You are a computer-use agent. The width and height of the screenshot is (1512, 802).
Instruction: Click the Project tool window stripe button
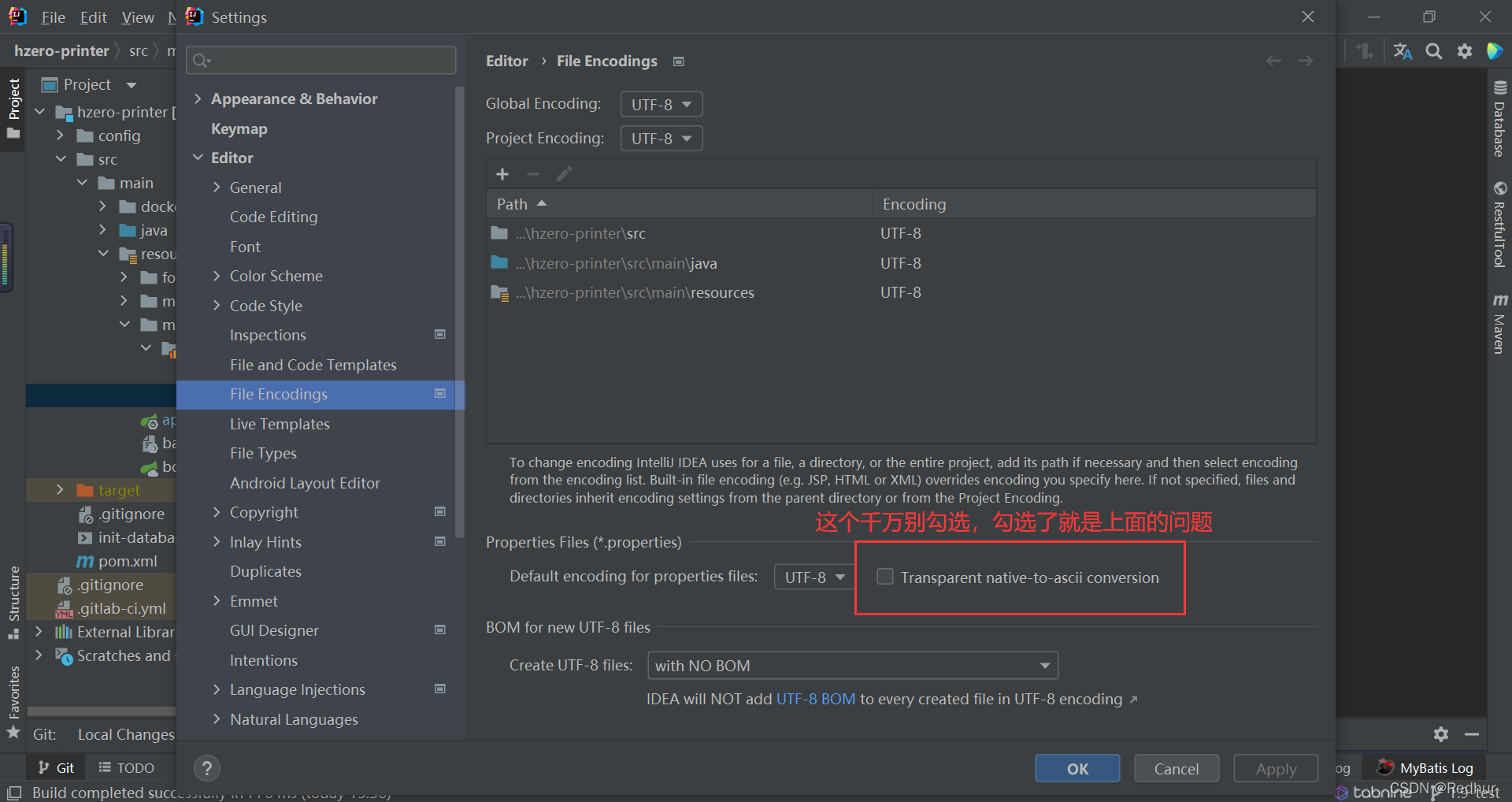click(x=13, y=108)
